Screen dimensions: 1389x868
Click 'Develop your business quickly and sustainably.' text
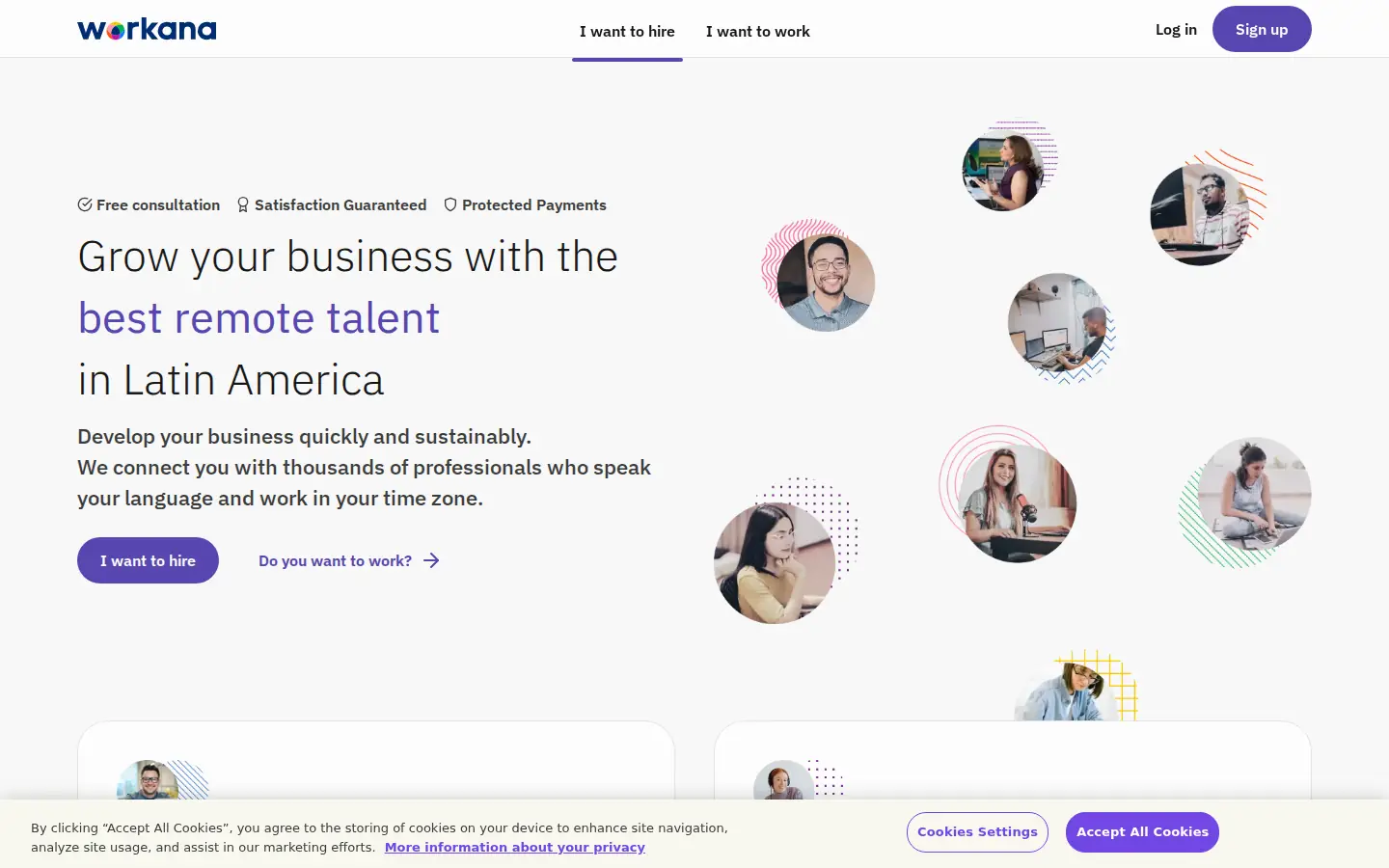(304, 436)
